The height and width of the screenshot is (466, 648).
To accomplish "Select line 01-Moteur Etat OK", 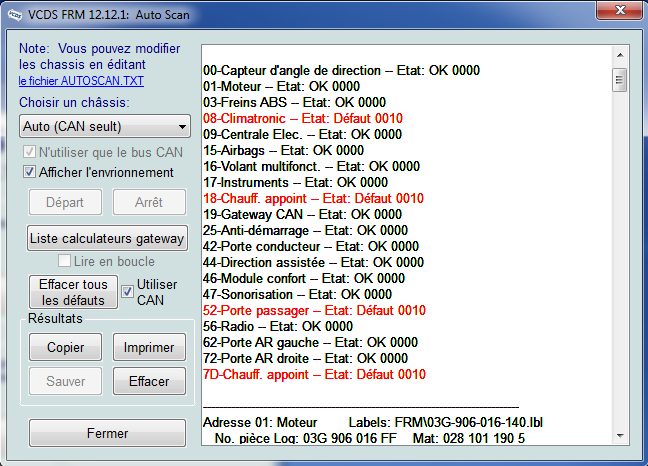I will (x=281, y=86).
